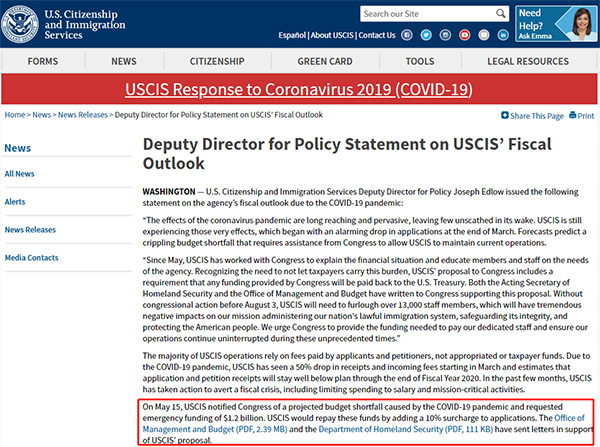Click the Print link text
This screenshot has width=600, height=447.
[586, 116]
